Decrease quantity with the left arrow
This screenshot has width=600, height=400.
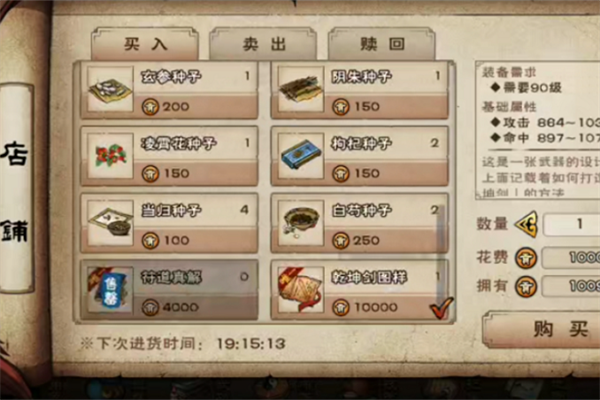pyautogui.click(x=527, y=224)
